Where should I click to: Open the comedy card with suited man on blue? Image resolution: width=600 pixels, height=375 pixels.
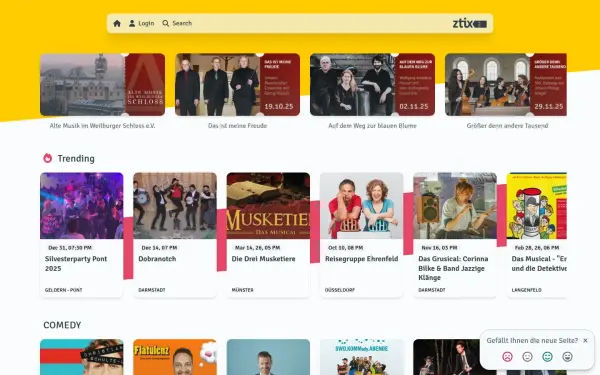click(x=268, y=357)
